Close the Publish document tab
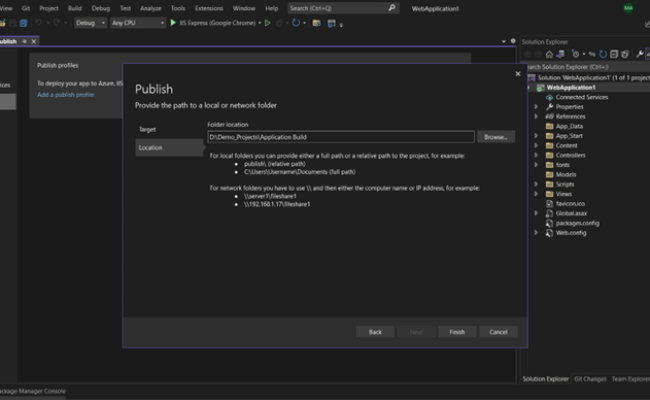The height and width of the screenshot is (400, 650). pyautogui.click(x=34, y=41)
